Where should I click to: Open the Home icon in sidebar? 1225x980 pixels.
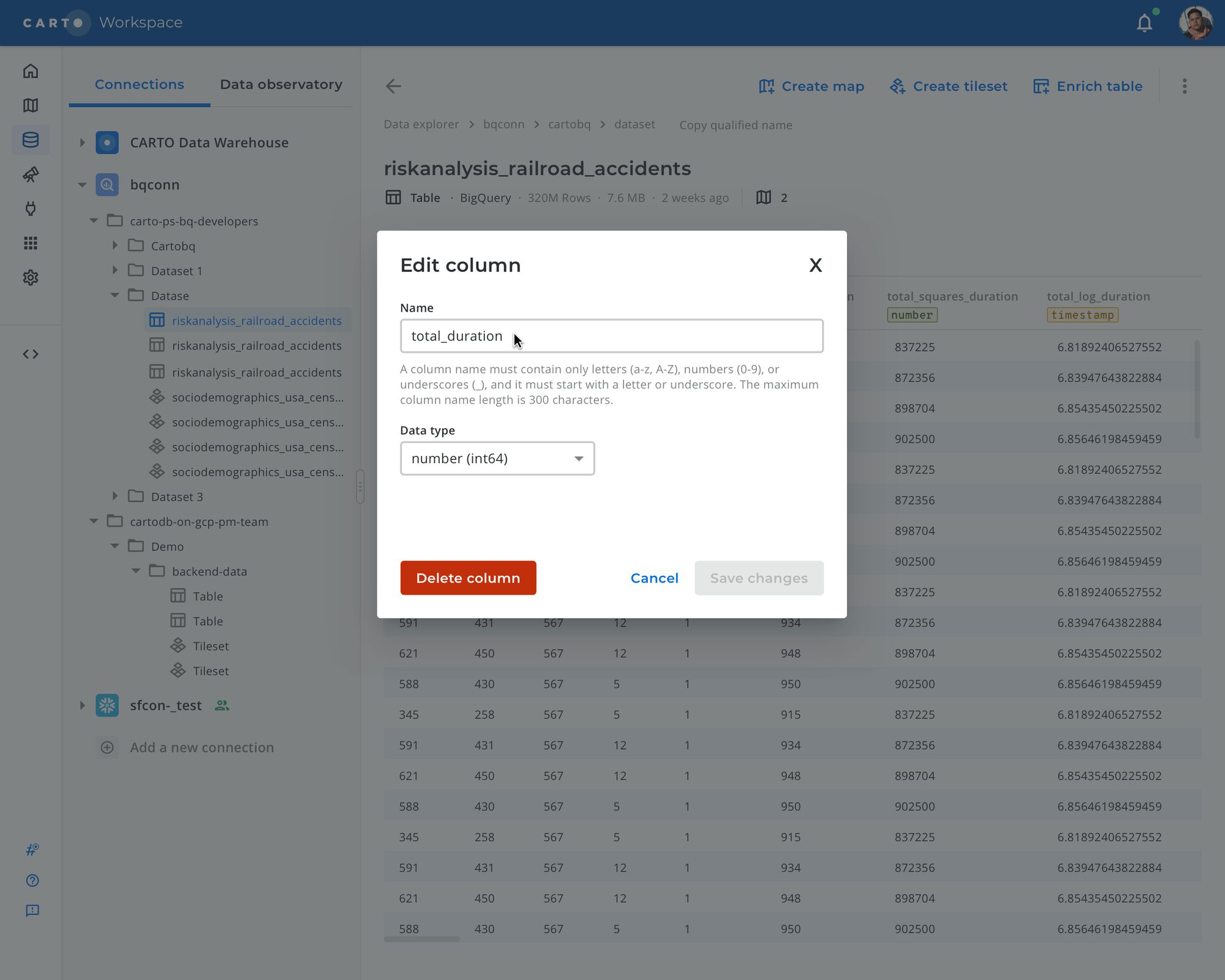(x=31, y=71)
